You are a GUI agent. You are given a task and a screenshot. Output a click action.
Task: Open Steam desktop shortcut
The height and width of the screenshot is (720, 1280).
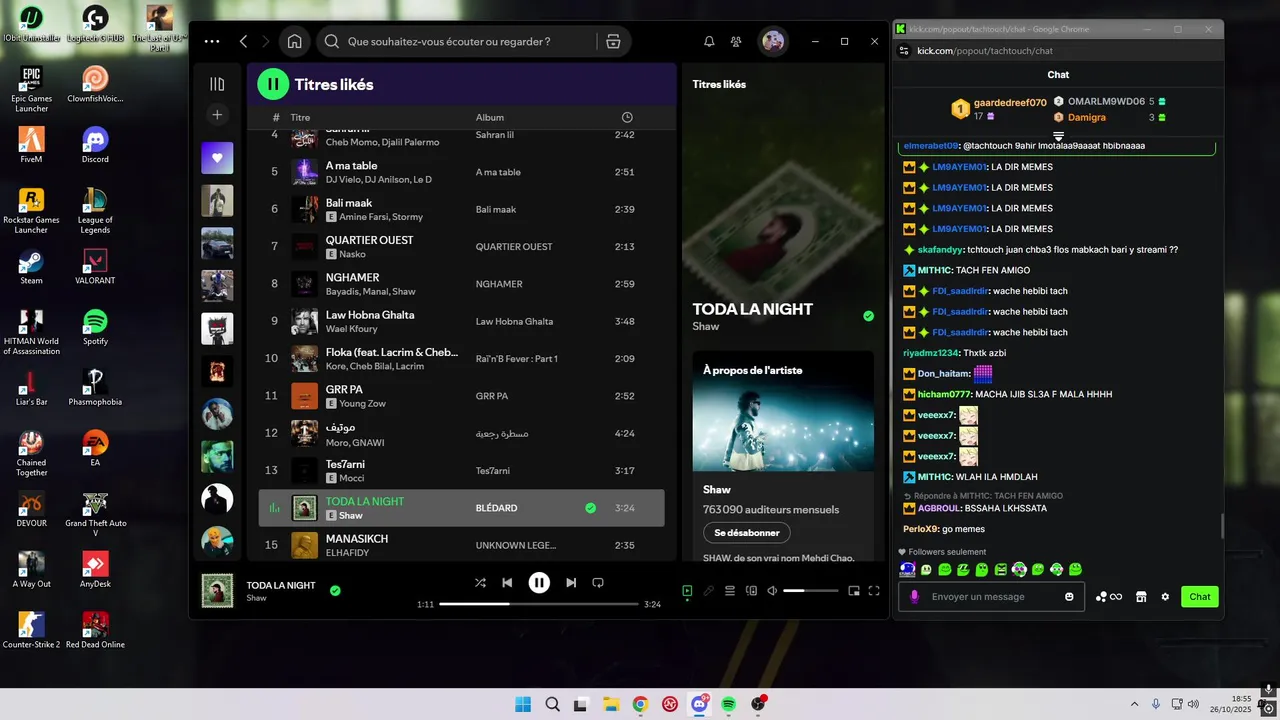(x=31, y=266)
